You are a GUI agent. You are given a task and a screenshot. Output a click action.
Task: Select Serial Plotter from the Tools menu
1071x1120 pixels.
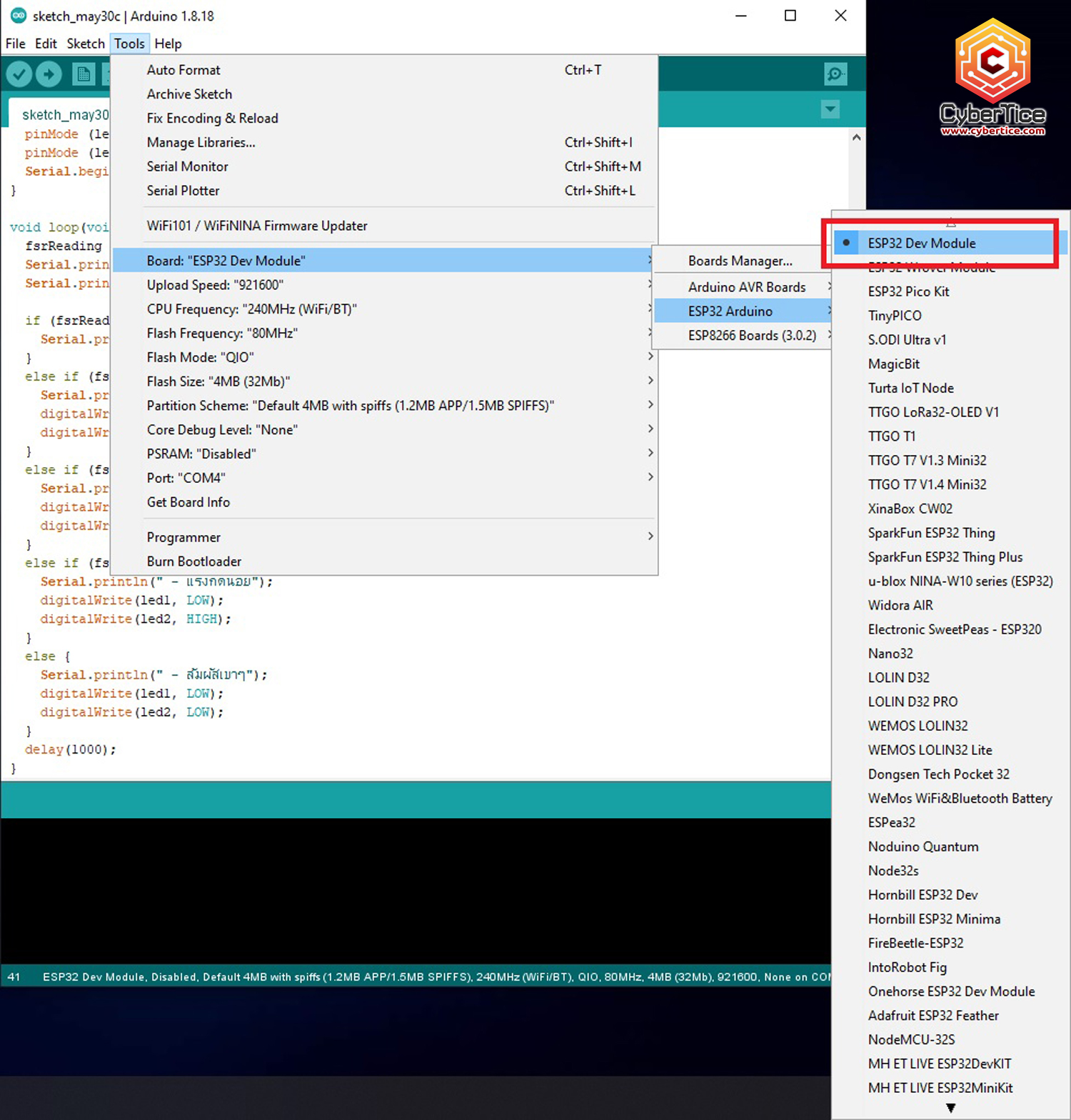tap(183, 191)
